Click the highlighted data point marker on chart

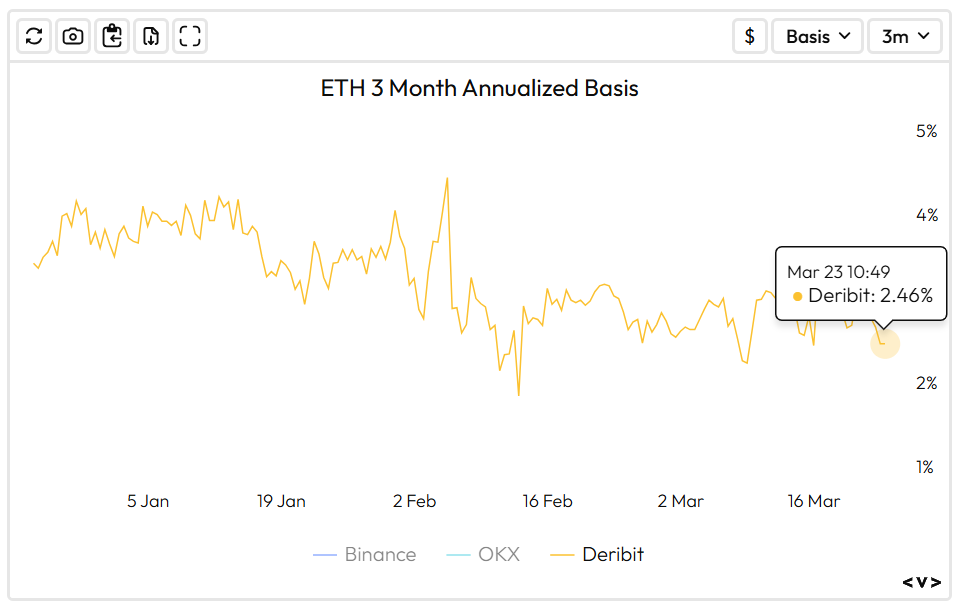(884, 343)
